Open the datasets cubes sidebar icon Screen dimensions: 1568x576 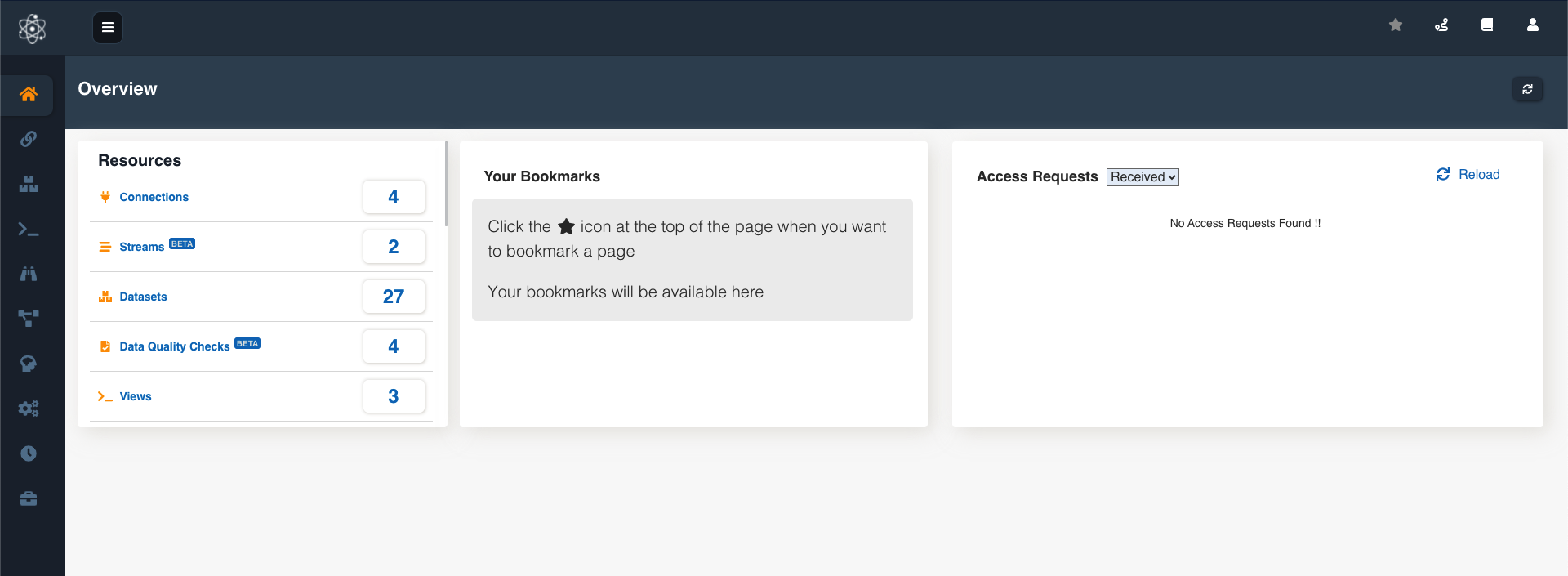29,184
